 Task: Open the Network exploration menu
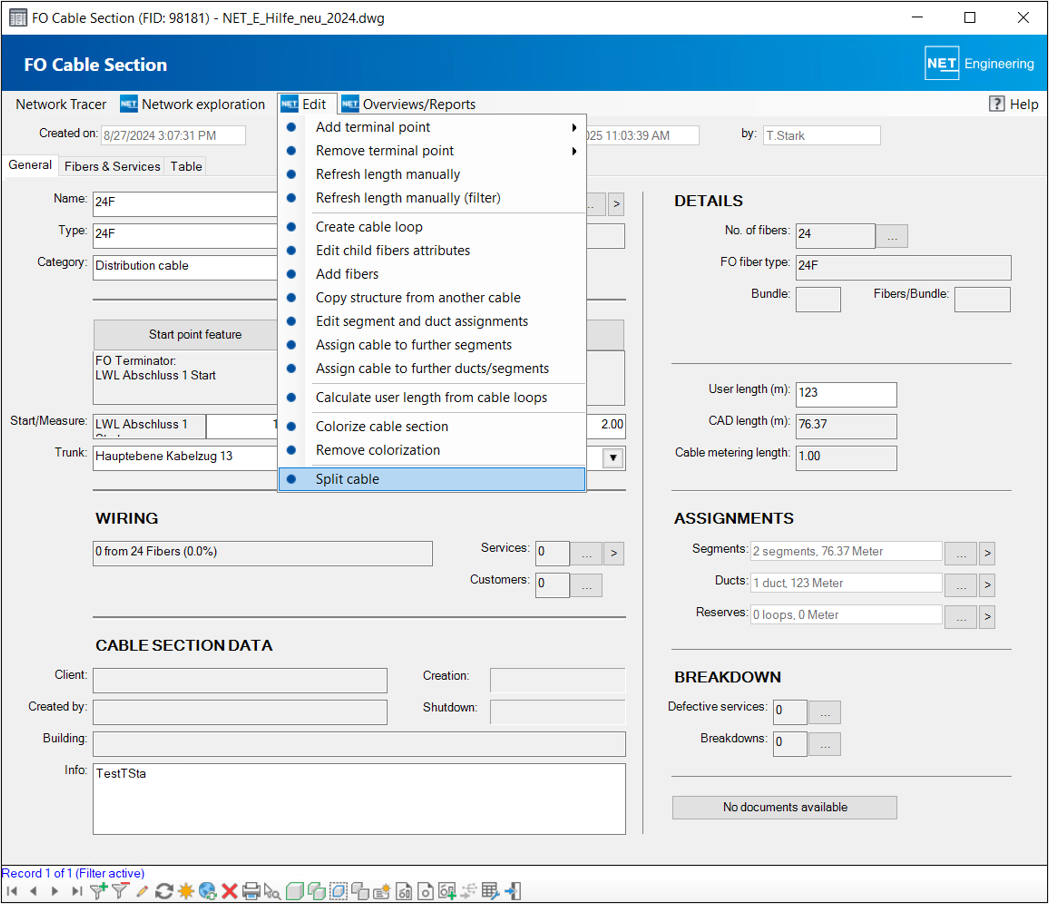tap(193, 104)
